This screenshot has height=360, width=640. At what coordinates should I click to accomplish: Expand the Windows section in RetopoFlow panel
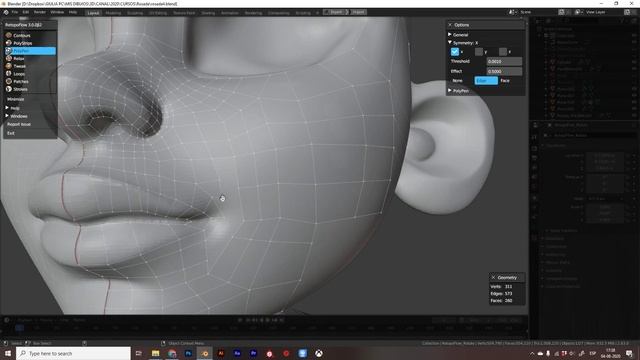[x=16, y=116]
